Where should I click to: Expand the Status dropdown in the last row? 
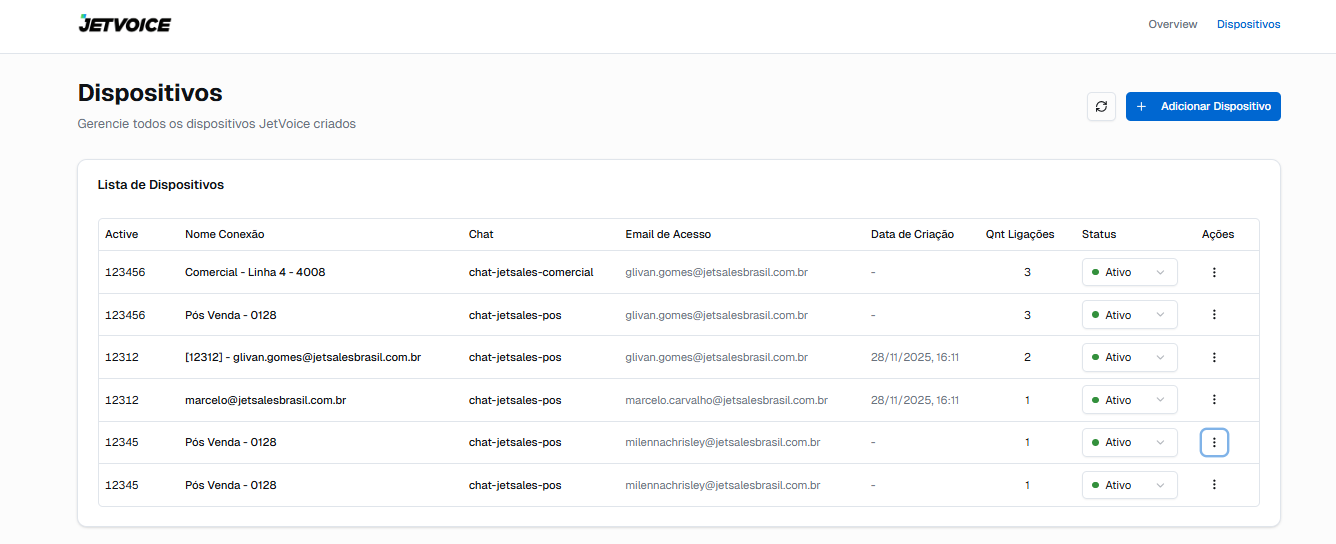point(1129,485)
